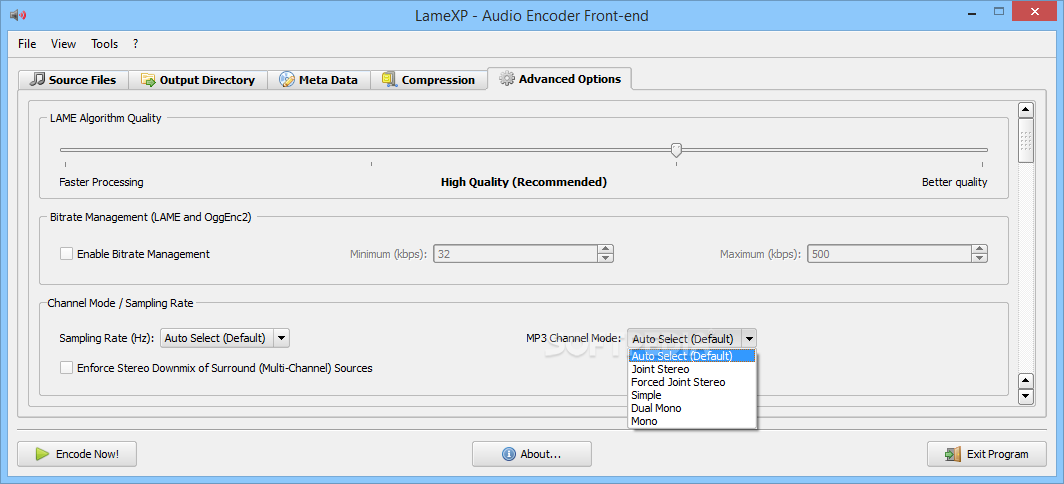Open the Sampling Rate dropdown
Screen dimensions: 1064x484
(x=225, y=337)
